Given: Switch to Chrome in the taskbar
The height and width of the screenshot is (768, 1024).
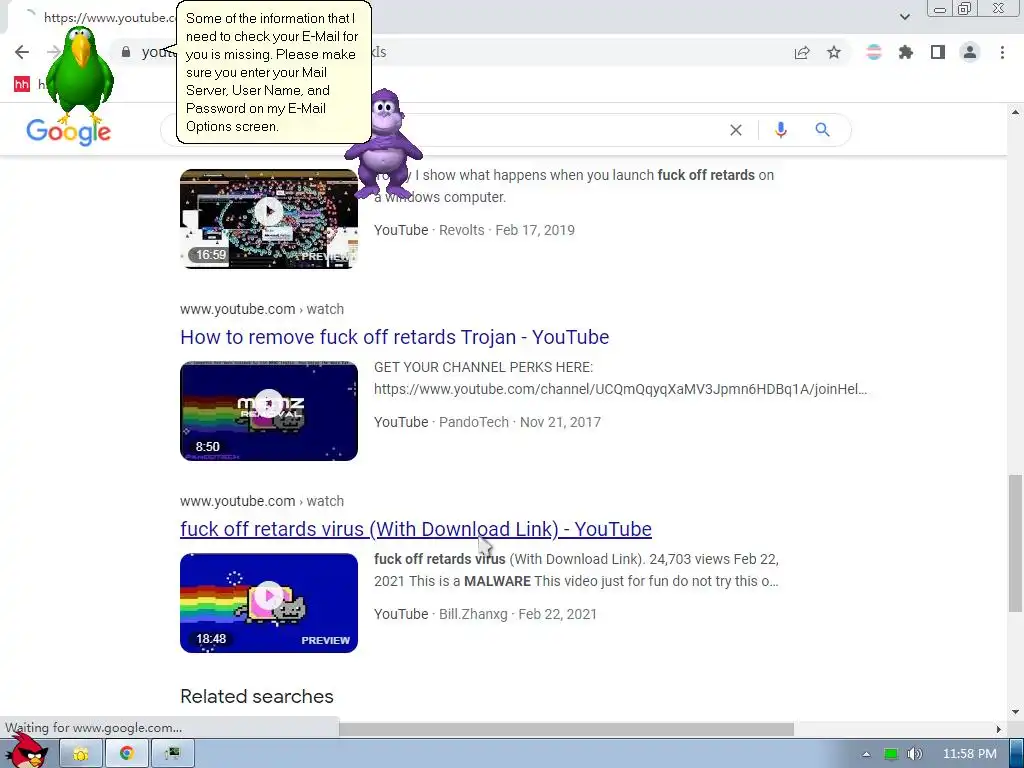Looking at the screenshot, I should pos(127,754).
